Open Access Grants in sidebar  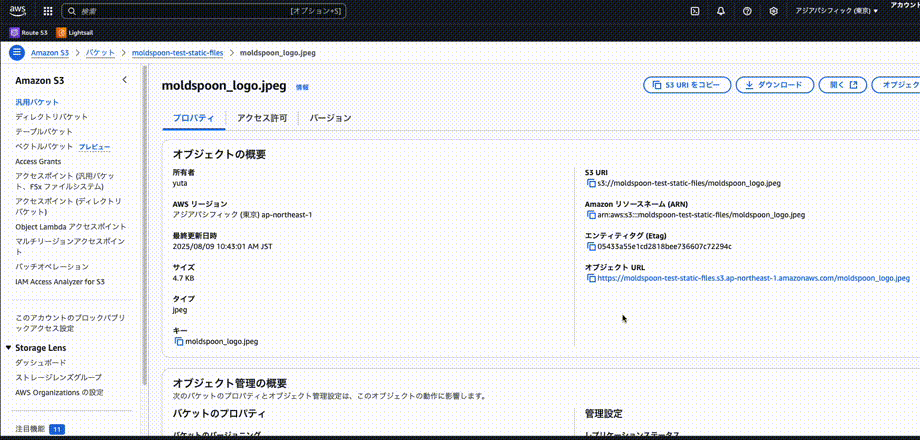coord(38,161)
